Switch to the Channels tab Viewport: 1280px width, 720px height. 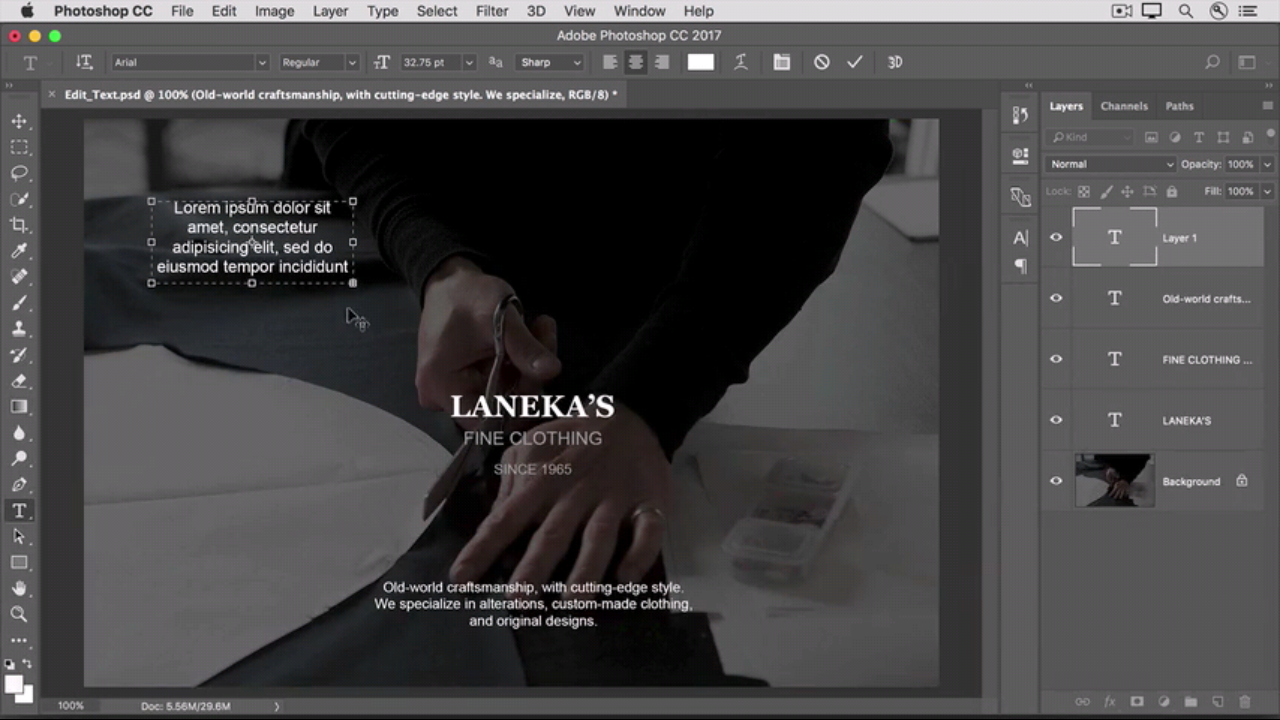(x=1124, y=106)
